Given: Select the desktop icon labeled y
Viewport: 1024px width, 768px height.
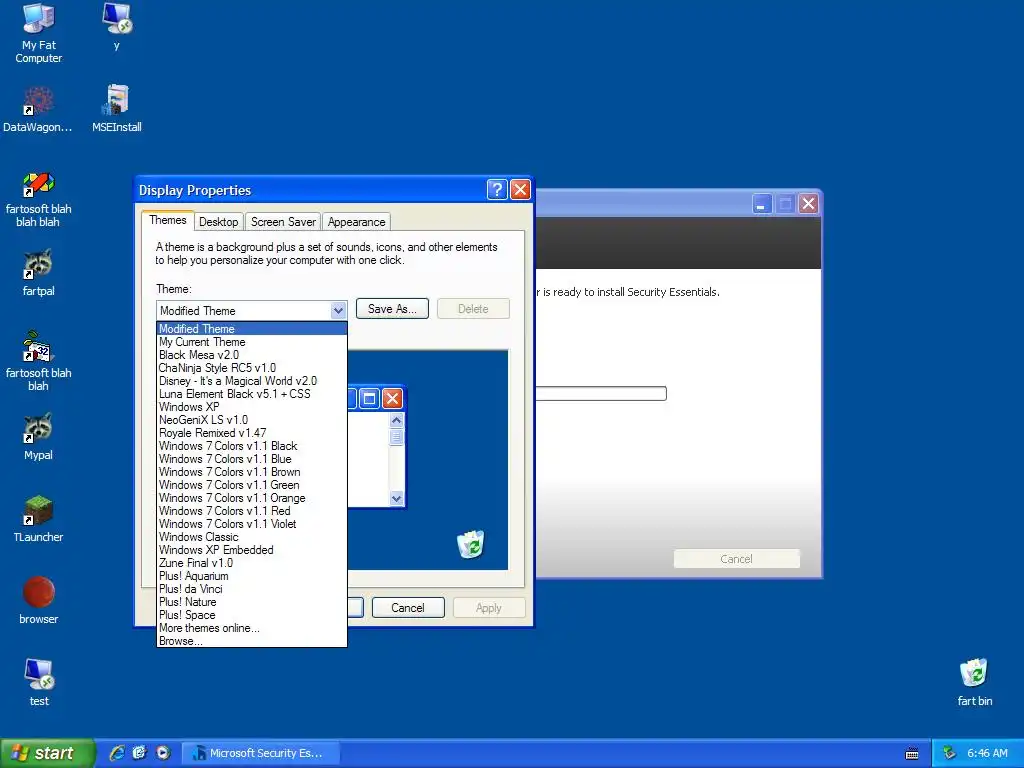Looking at the screenshot, I should 117,27.
